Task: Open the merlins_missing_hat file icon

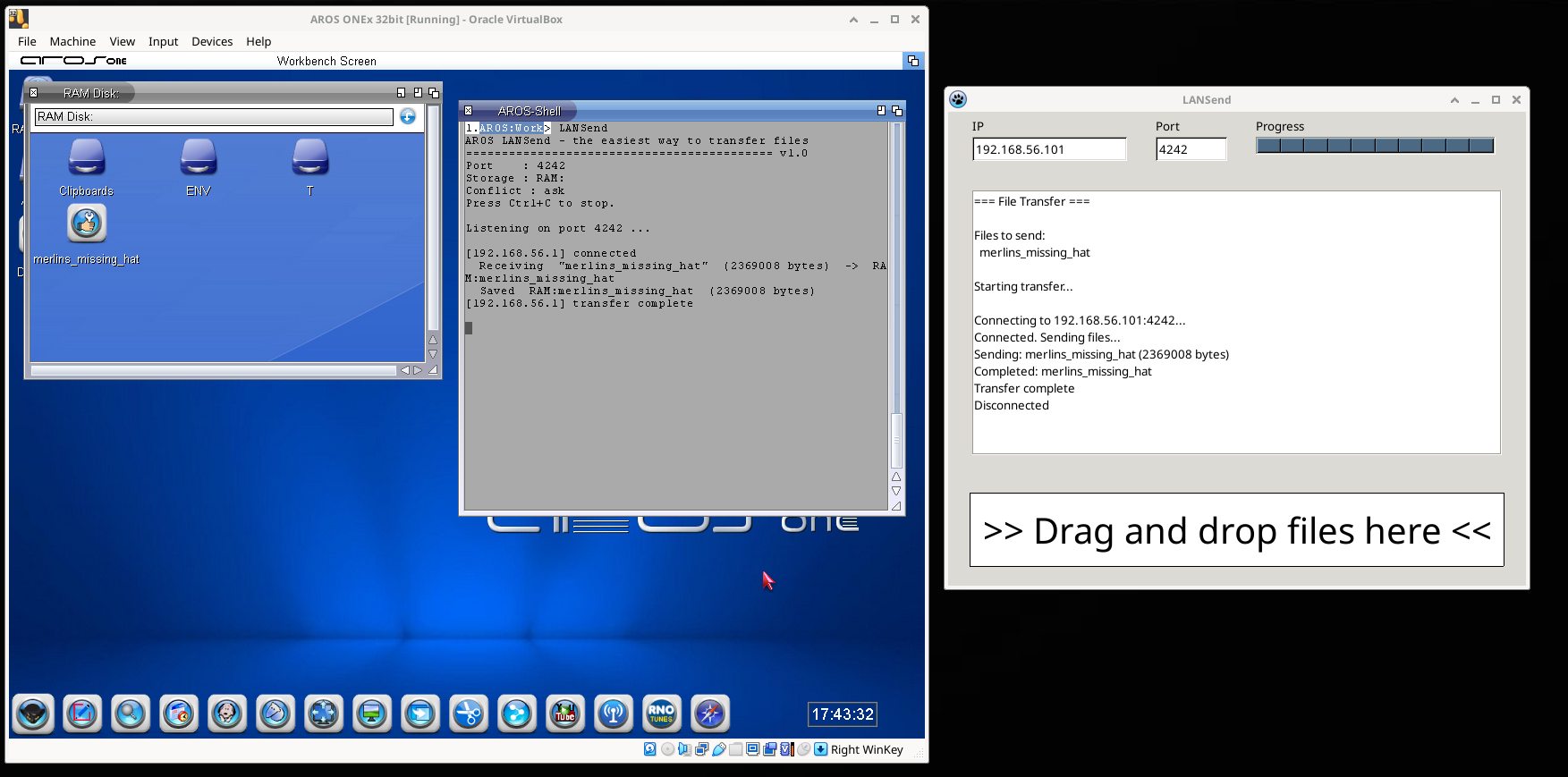Action: (87, 224)
